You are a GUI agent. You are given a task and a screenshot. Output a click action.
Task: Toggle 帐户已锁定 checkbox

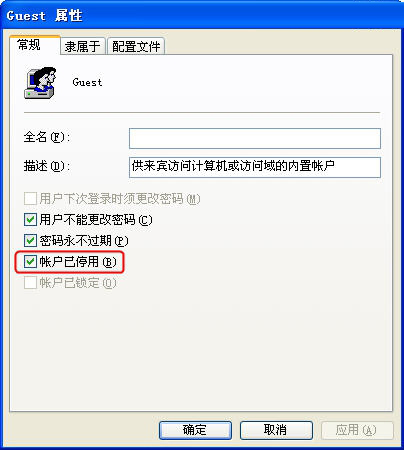[30, 283]
